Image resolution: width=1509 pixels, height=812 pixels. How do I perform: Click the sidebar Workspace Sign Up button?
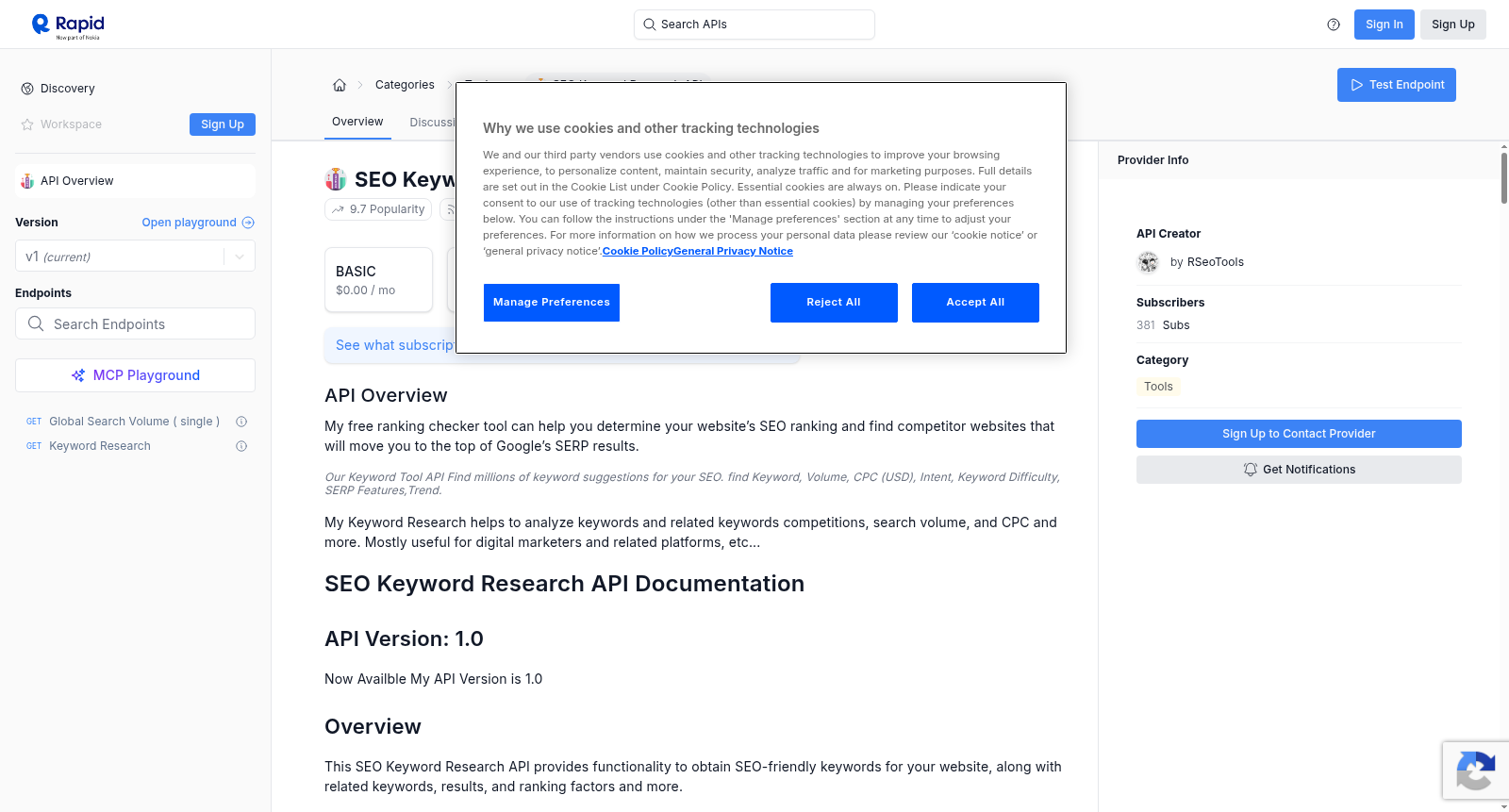[223, 124]
